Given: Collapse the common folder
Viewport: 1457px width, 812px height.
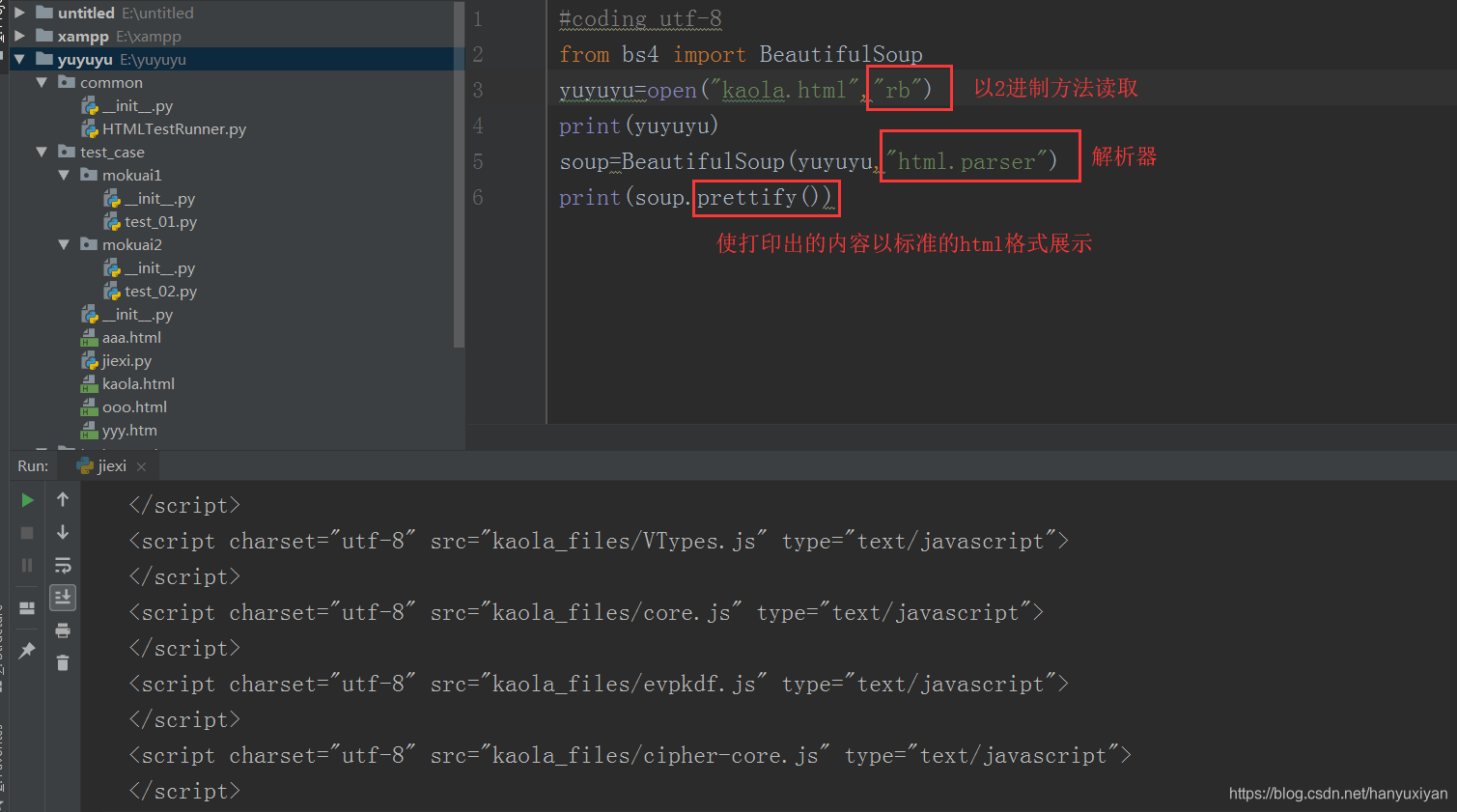Looking at the screenshot, I should click(x=42, y=82).
